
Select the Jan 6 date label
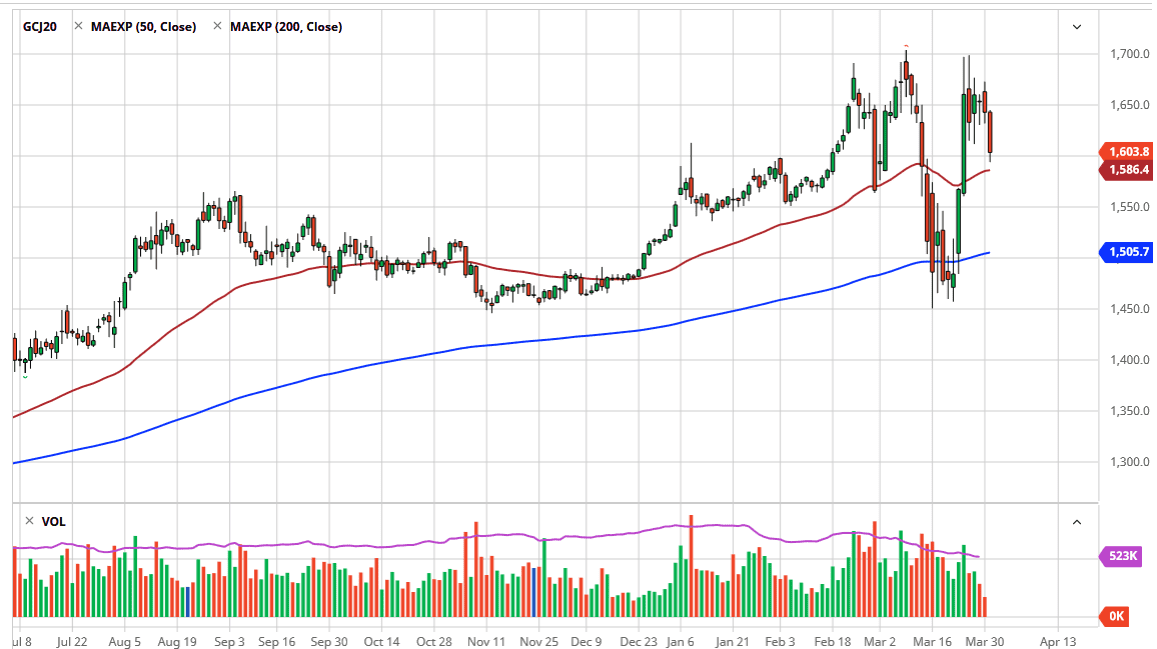[x=680, y=642]
